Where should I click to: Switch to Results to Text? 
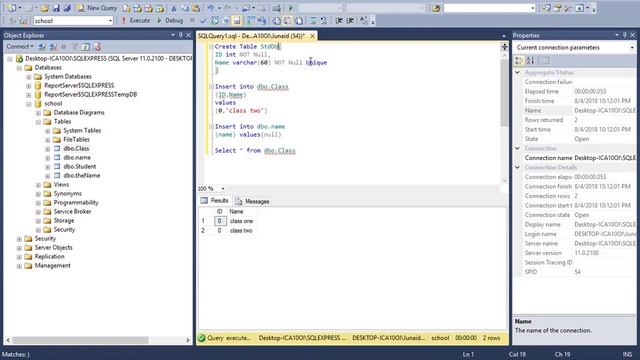pyautogui.click(x=276, y=20)
